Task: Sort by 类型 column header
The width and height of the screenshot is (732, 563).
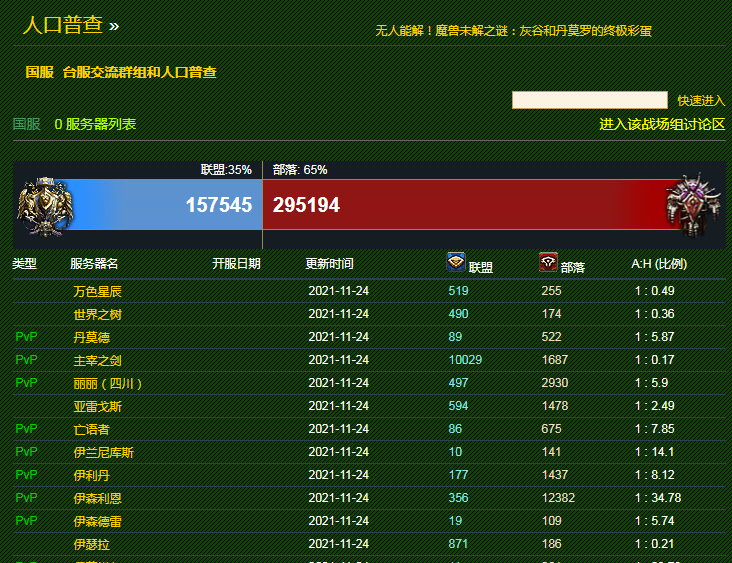Action: [24, 264]
